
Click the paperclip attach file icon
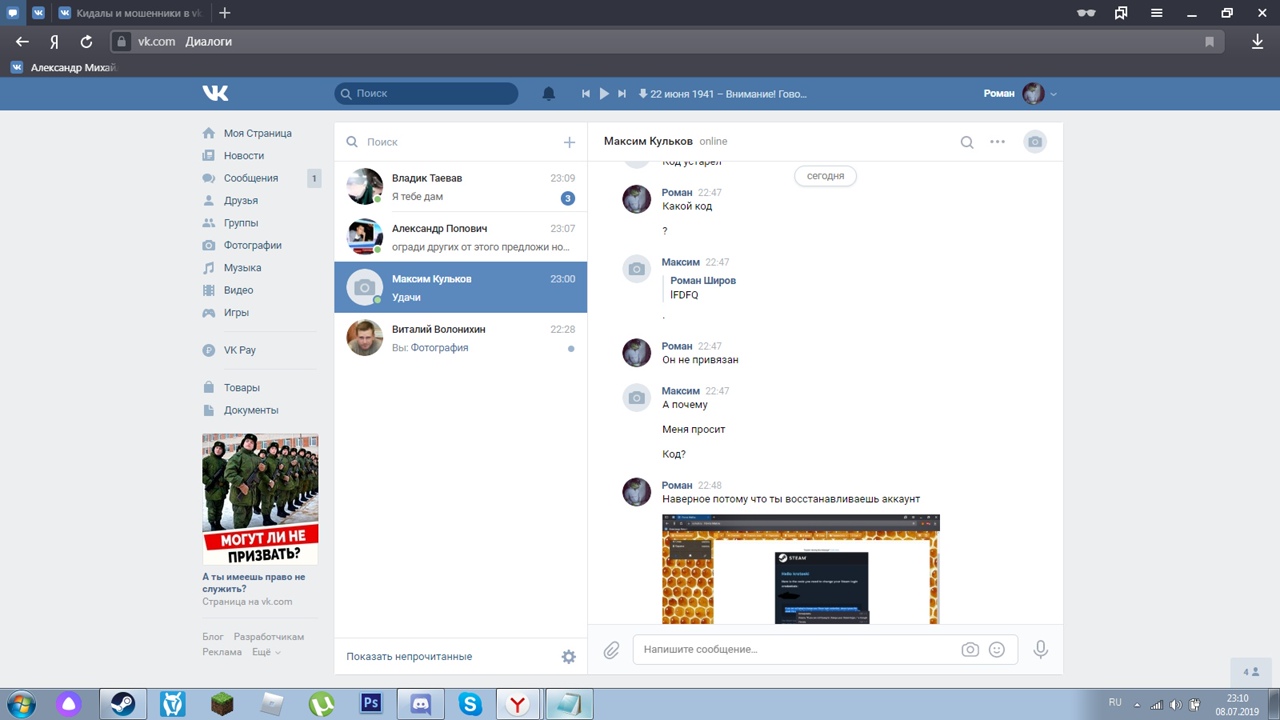(611, 650)
